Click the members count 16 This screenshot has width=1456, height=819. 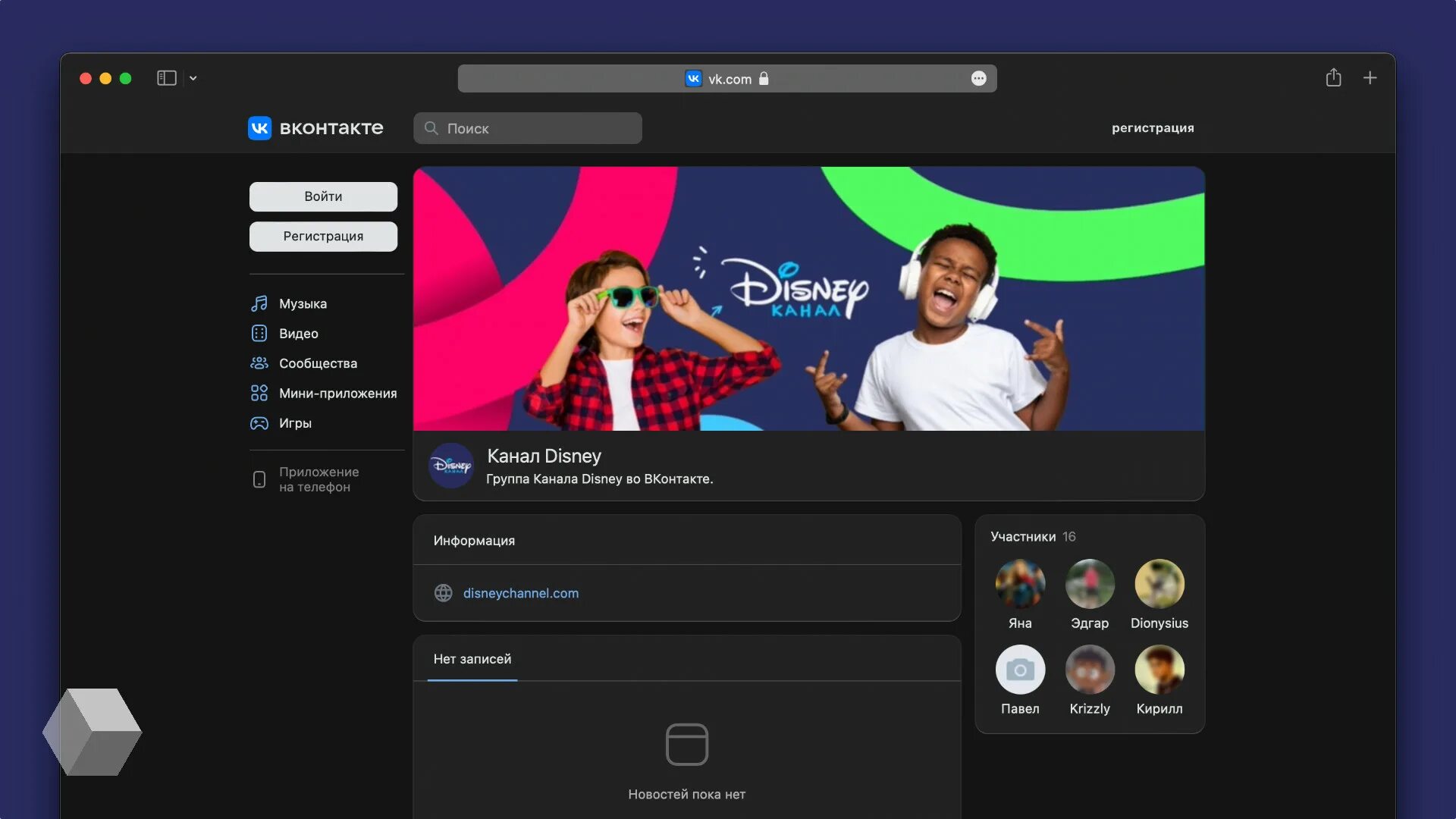click(1069, 537)
